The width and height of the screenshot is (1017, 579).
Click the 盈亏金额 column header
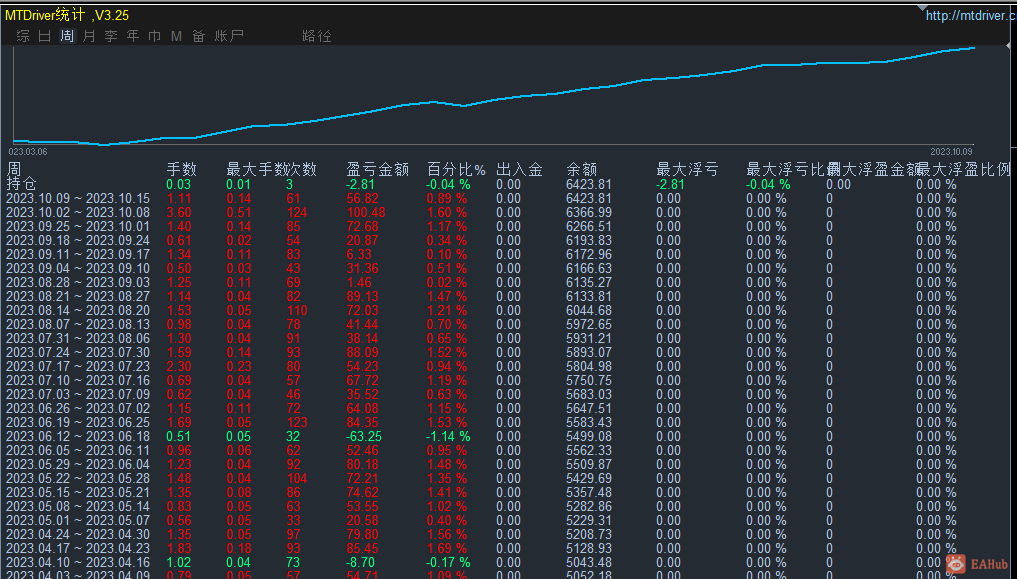pyautogui.click(x=377, y=170)
